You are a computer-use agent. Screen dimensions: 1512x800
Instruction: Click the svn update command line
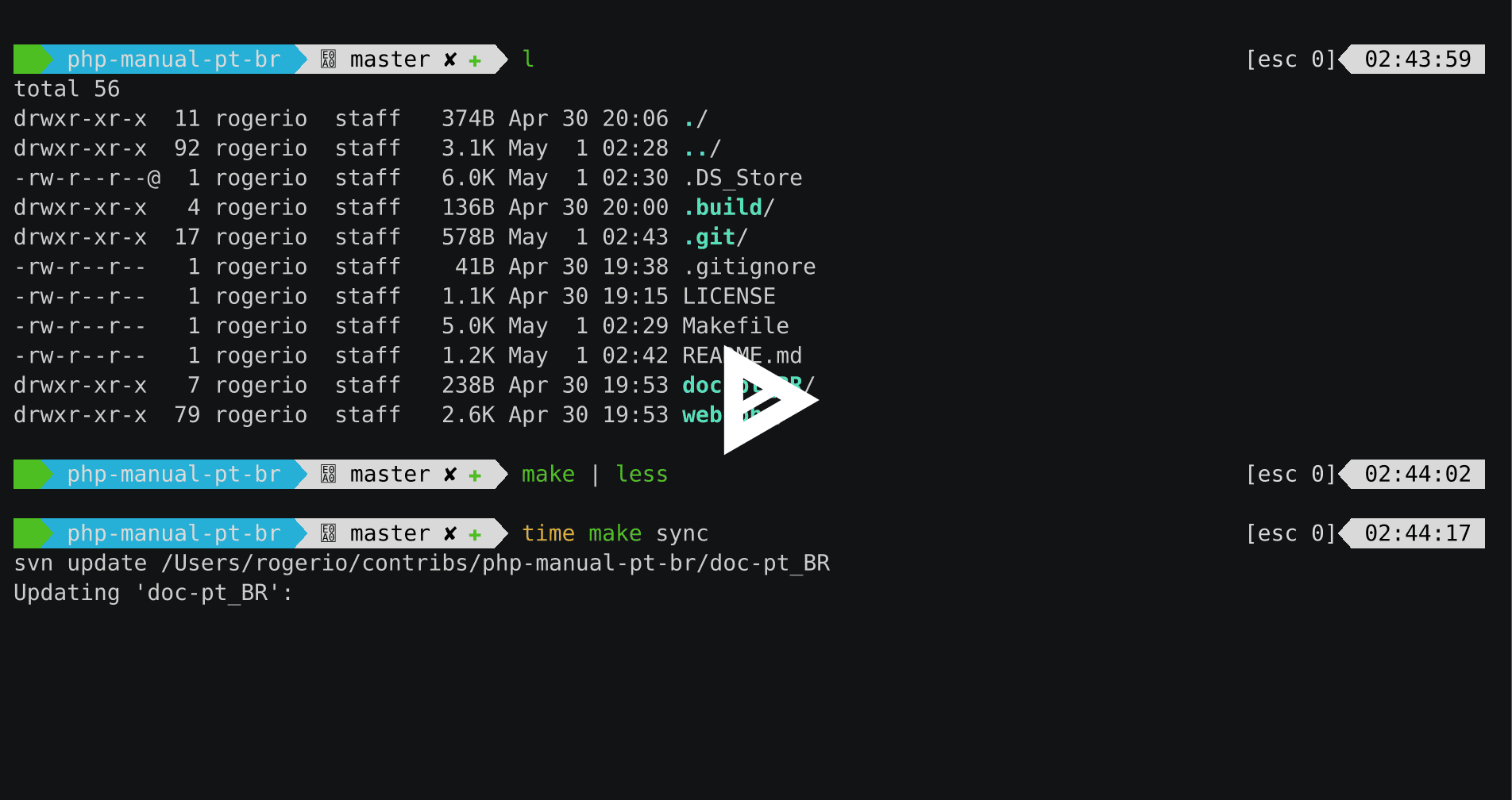tap(422, 563)
